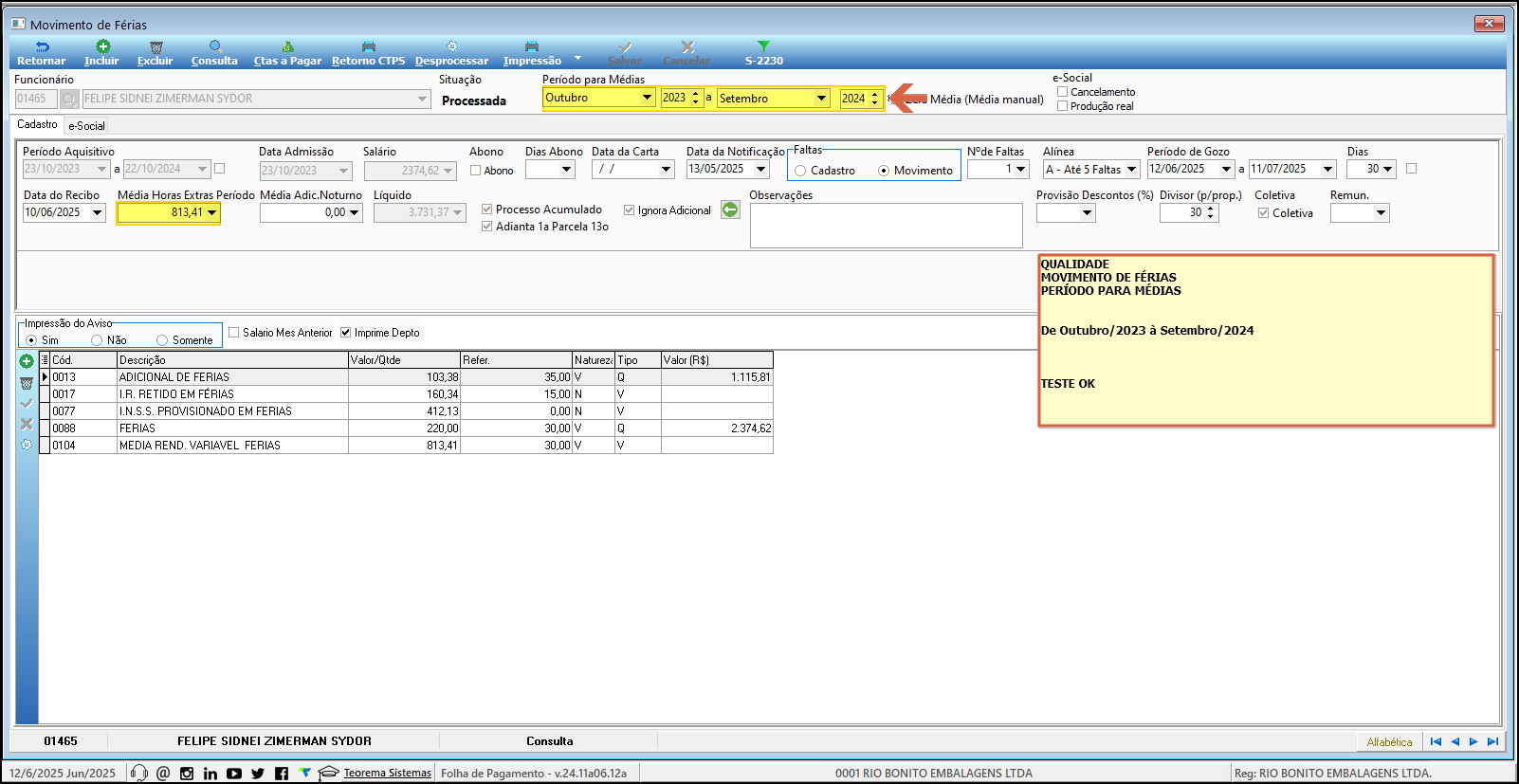Open Data da Notificação date dropdown
The height and width of the screenshot is (784, 1519).
[x=761, y=170]
